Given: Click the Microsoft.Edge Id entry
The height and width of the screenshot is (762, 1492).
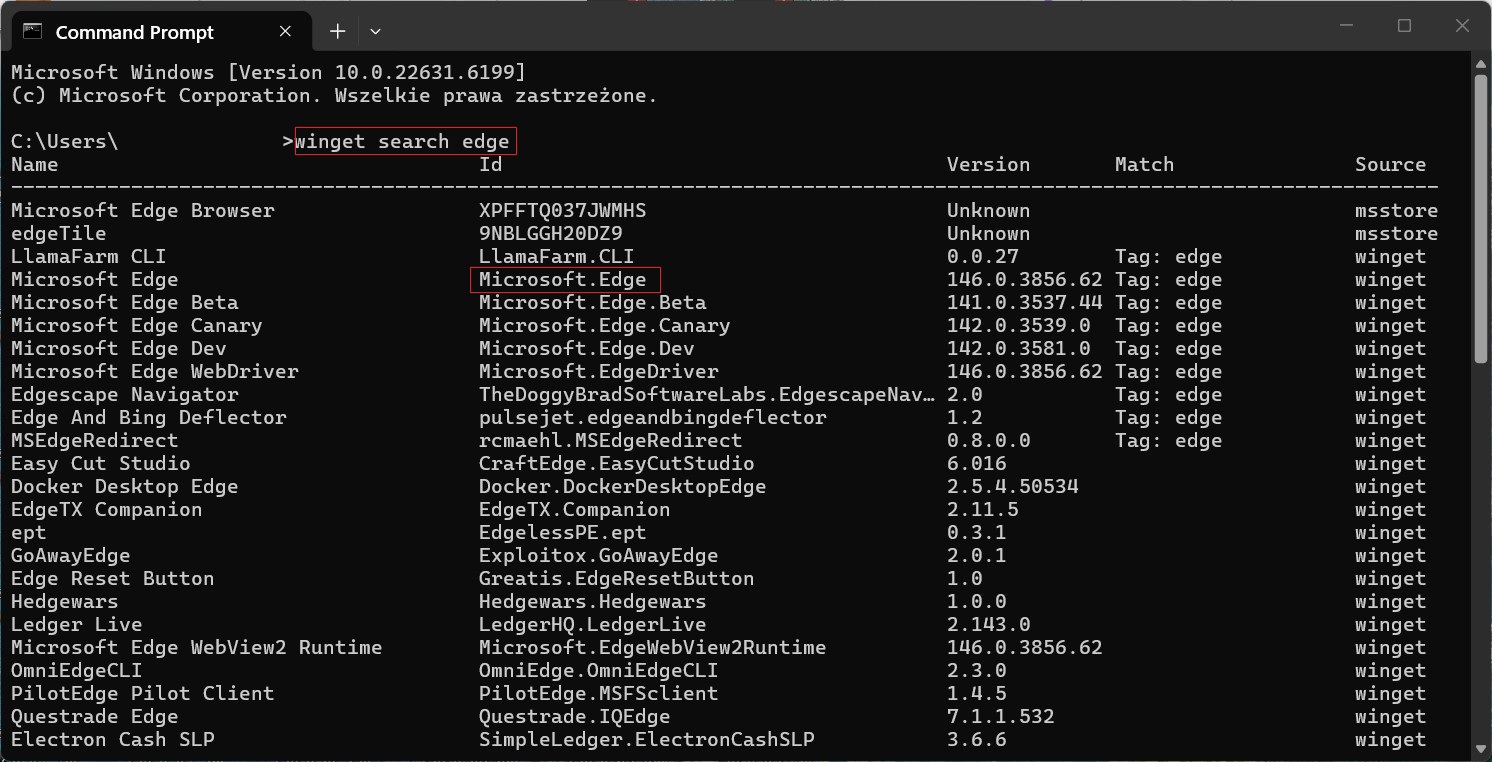Looking at the screenshot, I should [562, 280].
